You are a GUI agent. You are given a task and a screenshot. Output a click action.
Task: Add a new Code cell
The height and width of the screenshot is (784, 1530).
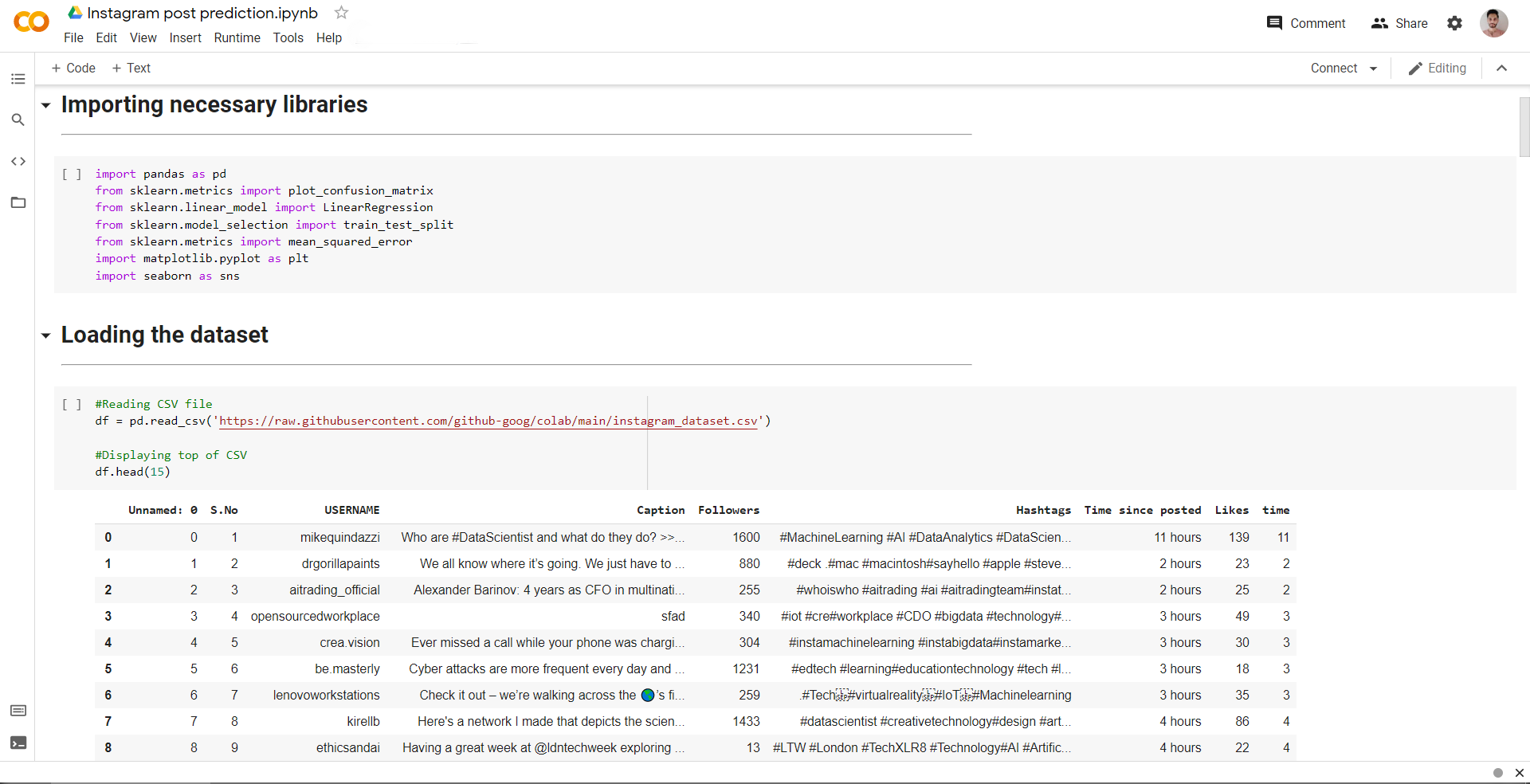(73, 69)
